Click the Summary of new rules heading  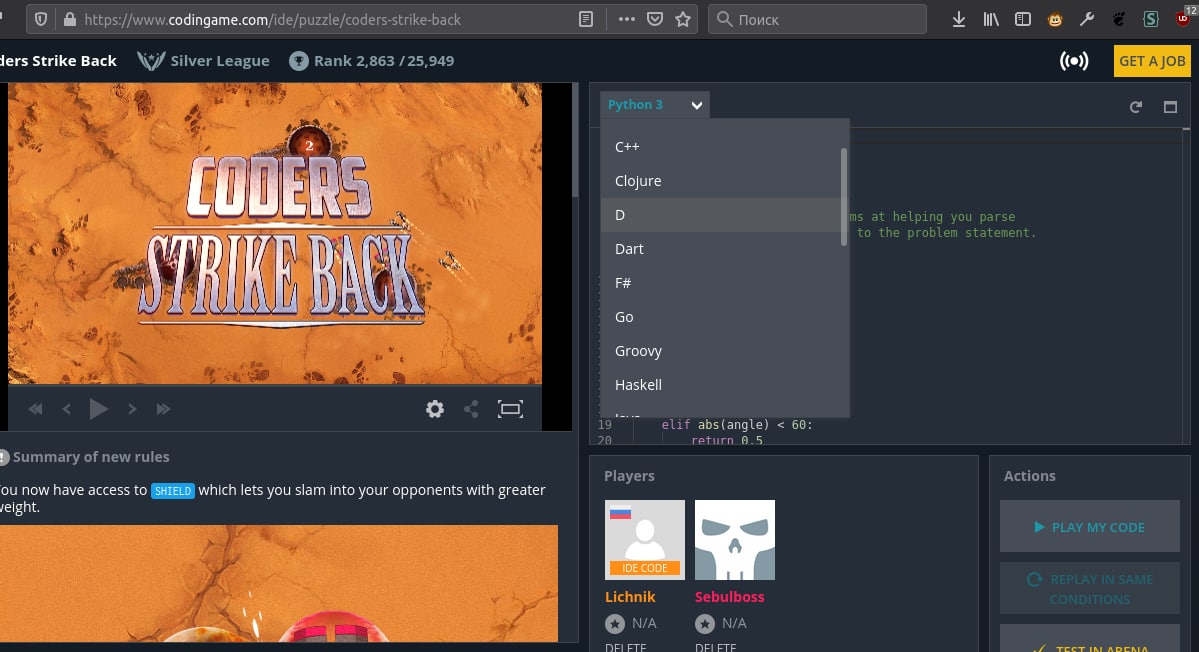pyautogui.click(x=91, y=457)
